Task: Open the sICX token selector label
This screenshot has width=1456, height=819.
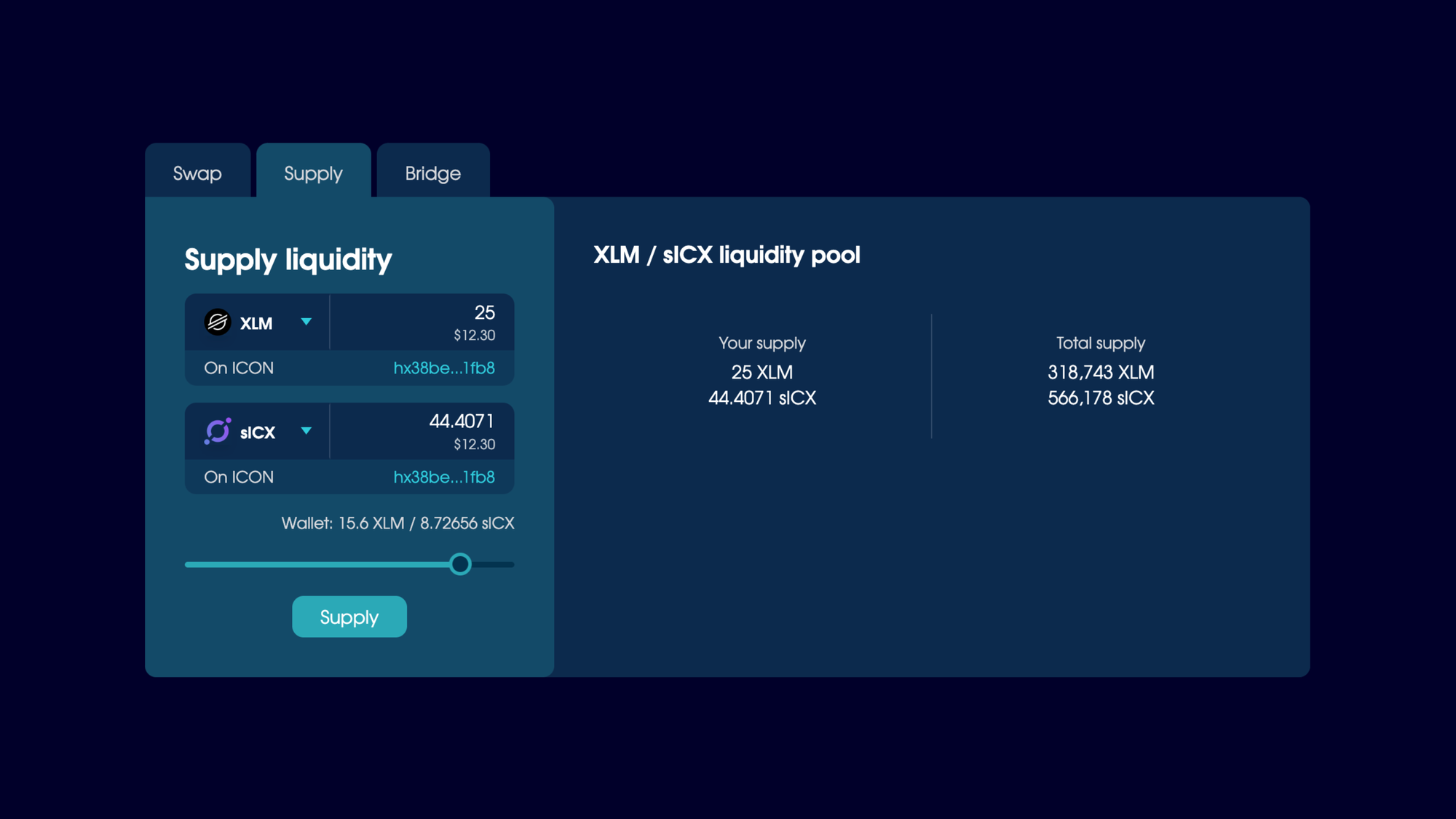Action: [258, 432]
